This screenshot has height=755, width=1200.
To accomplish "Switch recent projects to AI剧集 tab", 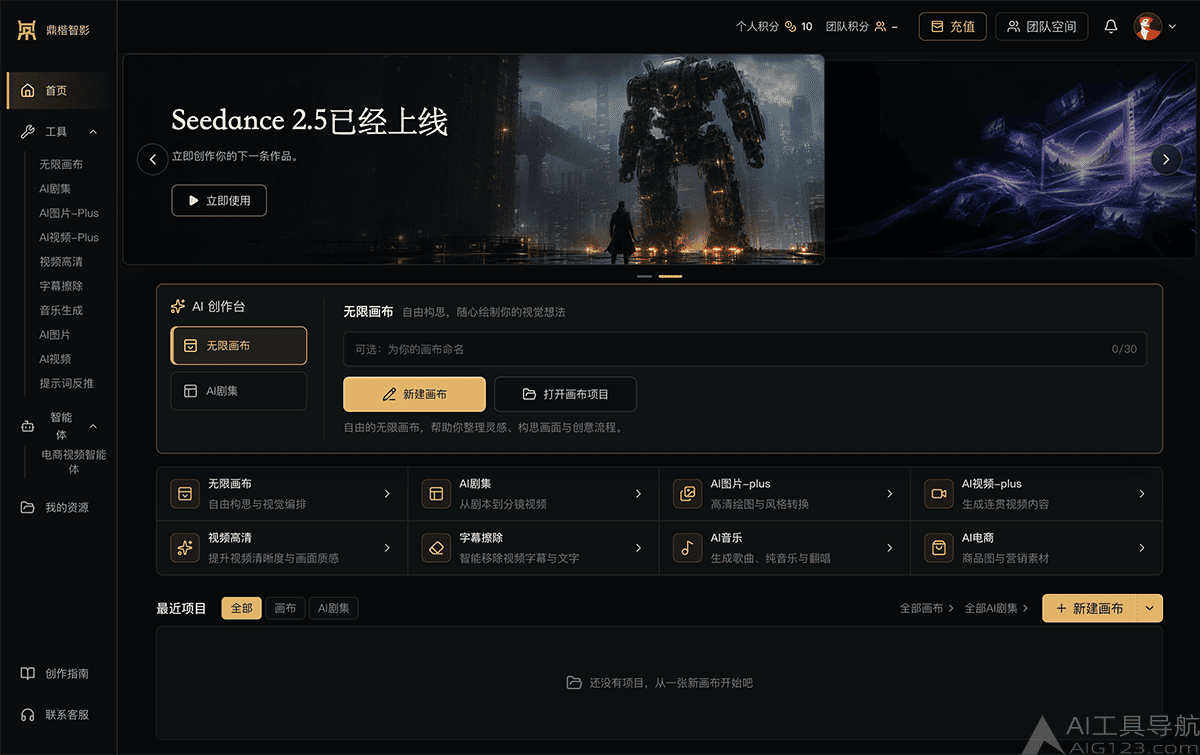I will tap(334, 608).
